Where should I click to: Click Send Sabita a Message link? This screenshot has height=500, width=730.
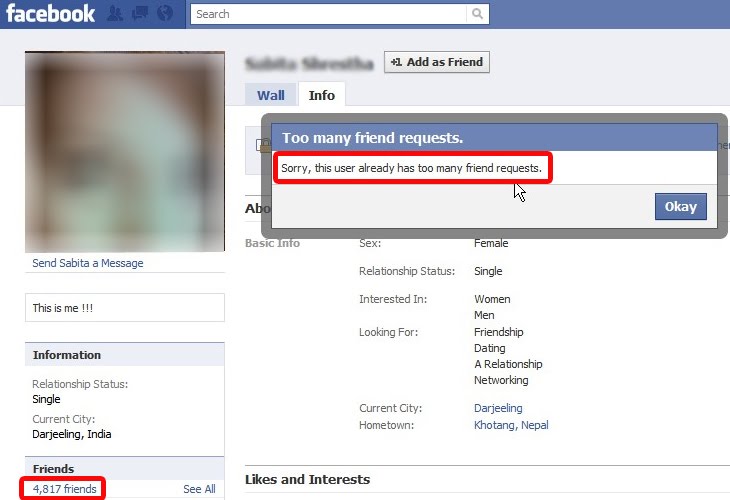pos(88,263)
